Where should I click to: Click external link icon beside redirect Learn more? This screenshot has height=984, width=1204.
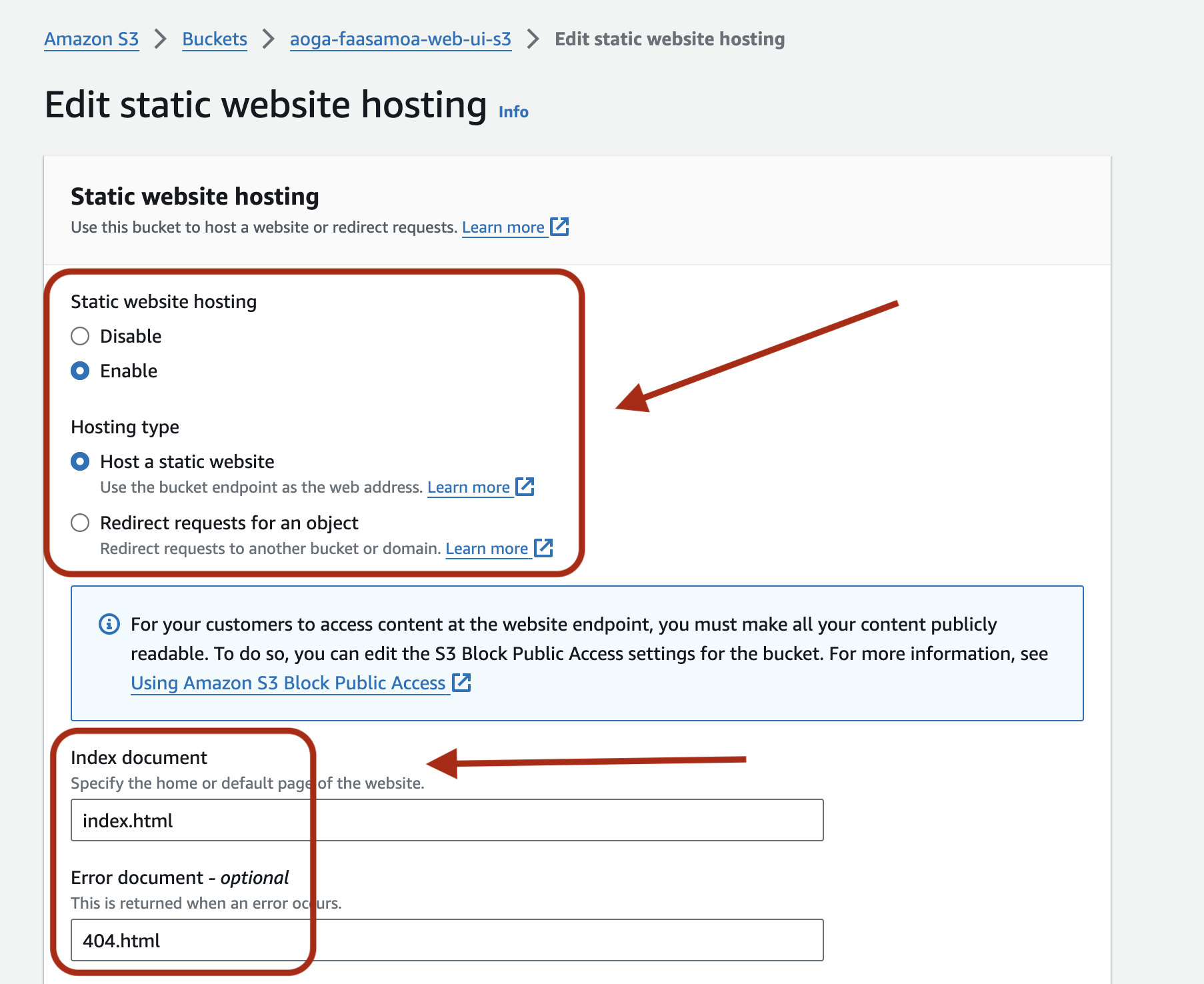(x=544, y=548)
